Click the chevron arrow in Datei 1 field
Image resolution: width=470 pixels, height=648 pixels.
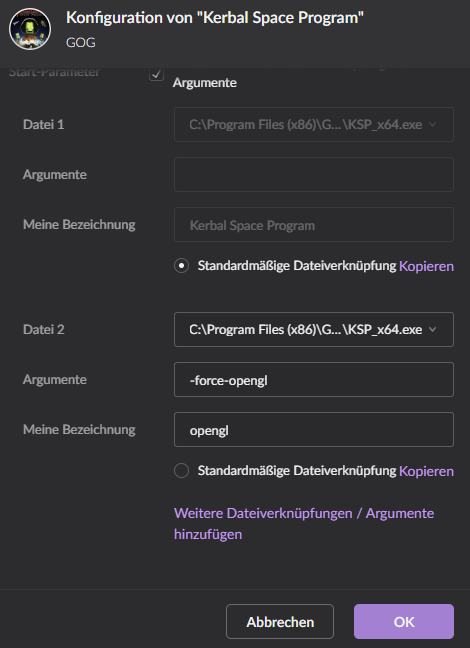pos(433,125)
